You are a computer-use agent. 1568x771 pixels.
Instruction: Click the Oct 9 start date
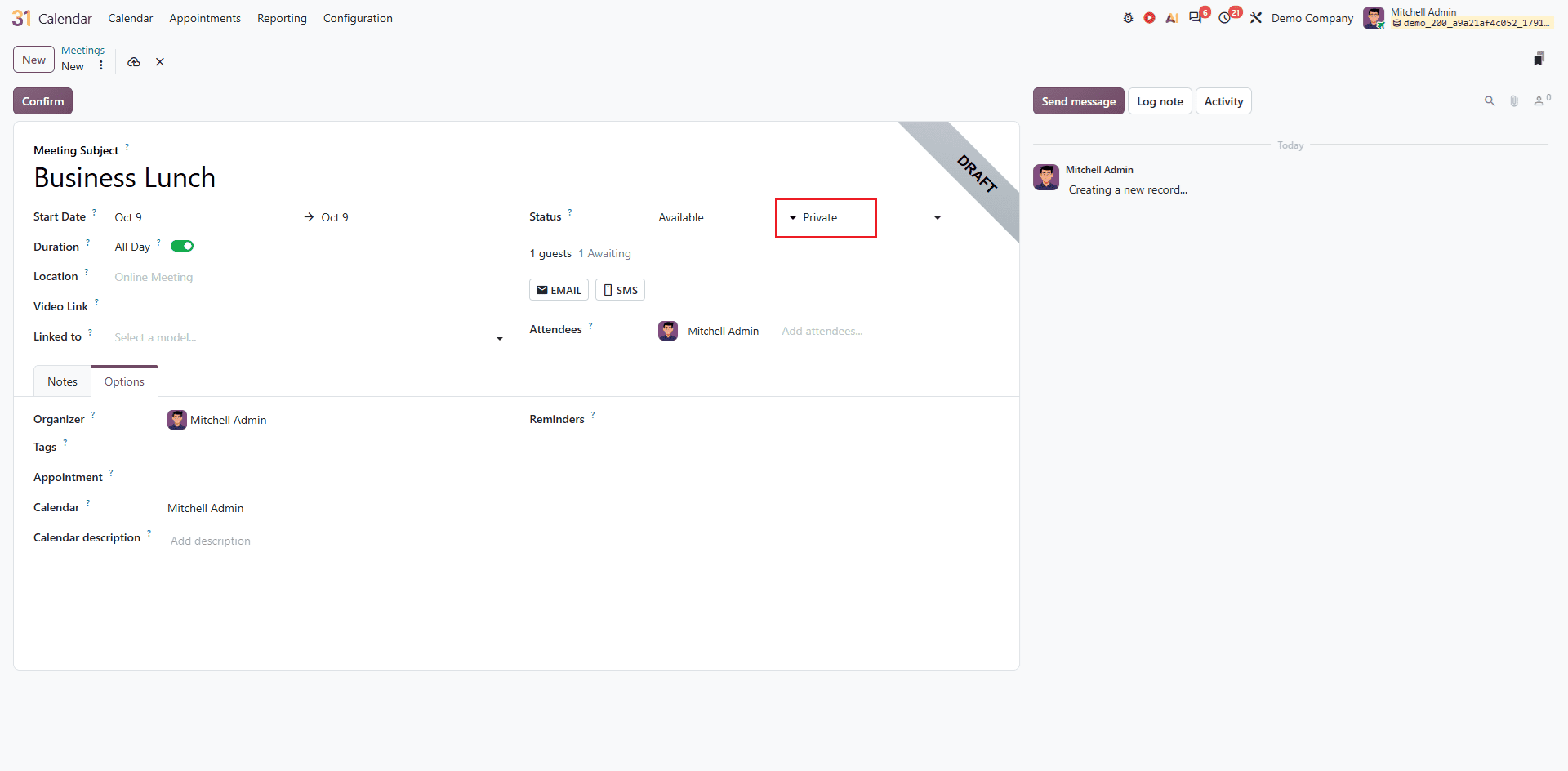128,217
